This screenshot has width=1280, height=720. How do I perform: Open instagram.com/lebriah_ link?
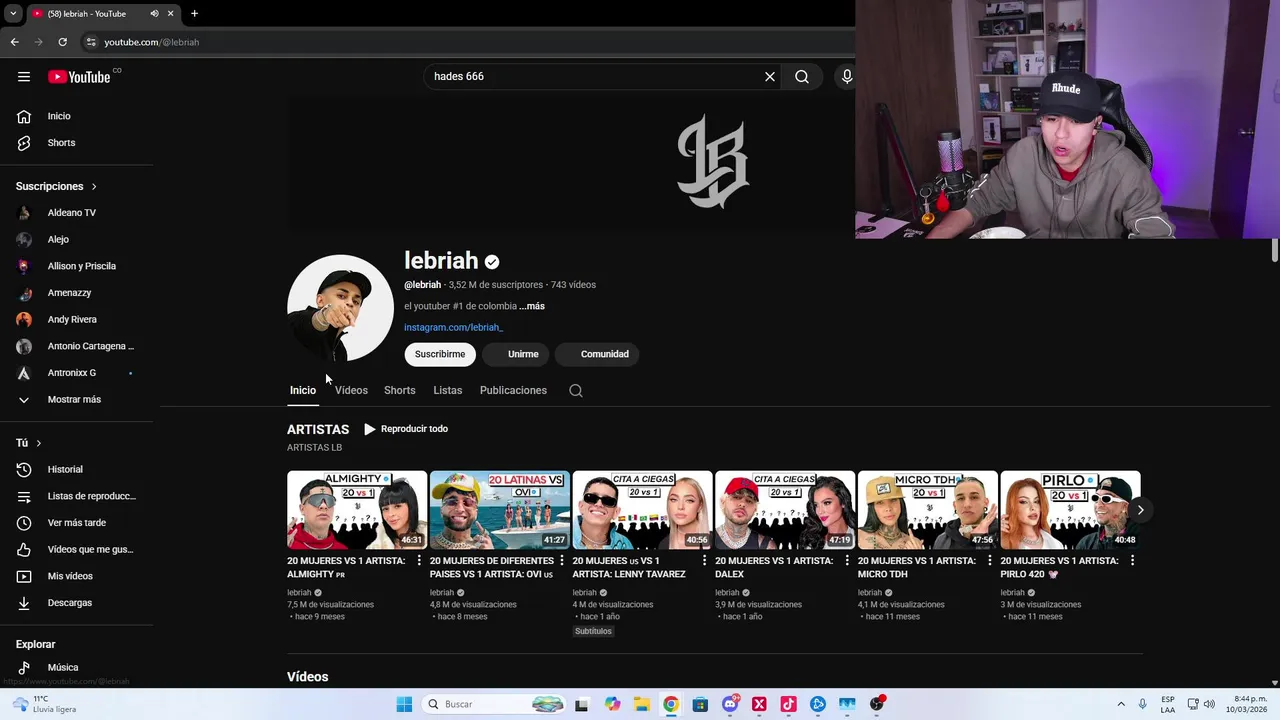click(x=453, y=328)
